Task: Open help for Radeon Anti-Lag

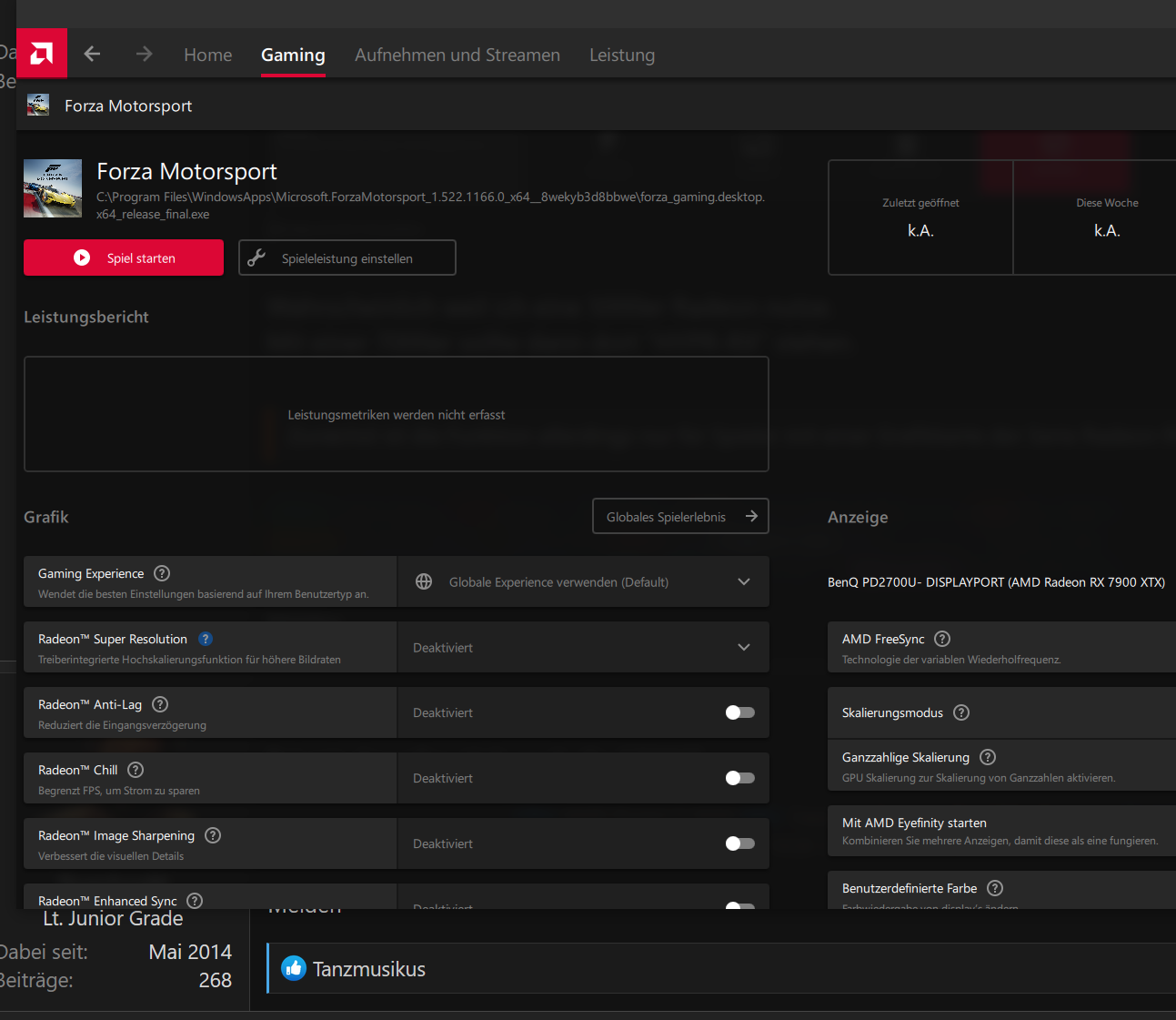Action: 160,704
